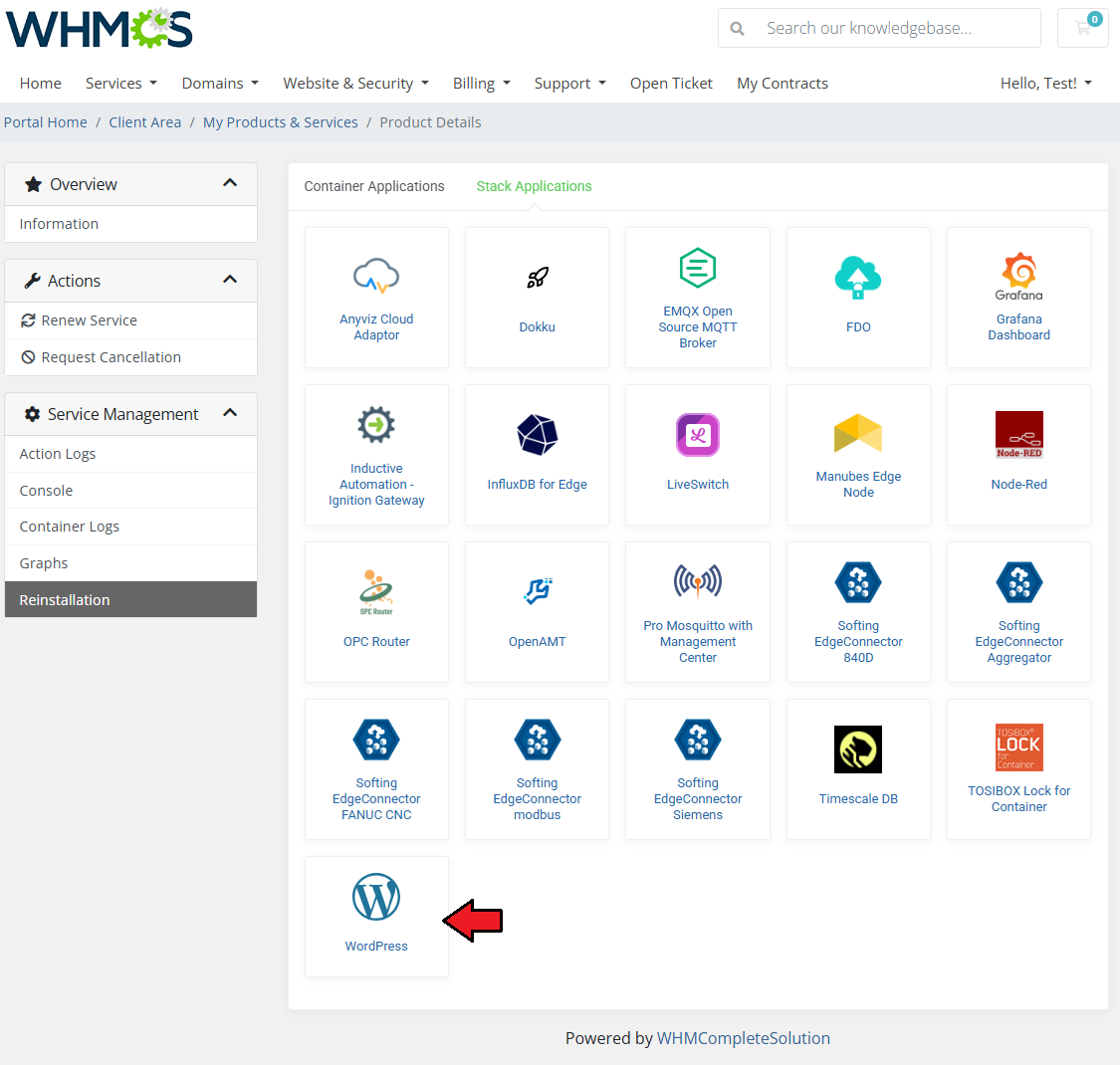1120x1065 pixels.
Task: Open Action Logs in the sidebar
Action: (130, 454)
